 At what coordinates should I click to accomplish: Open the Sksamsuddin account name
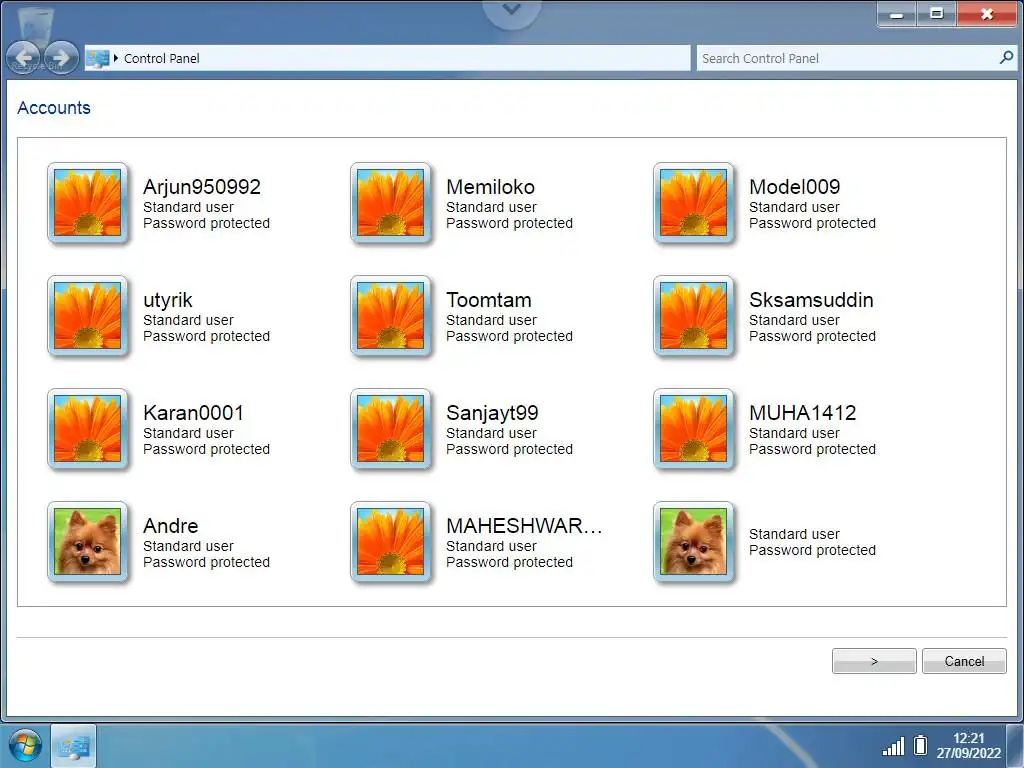(811, 300)
